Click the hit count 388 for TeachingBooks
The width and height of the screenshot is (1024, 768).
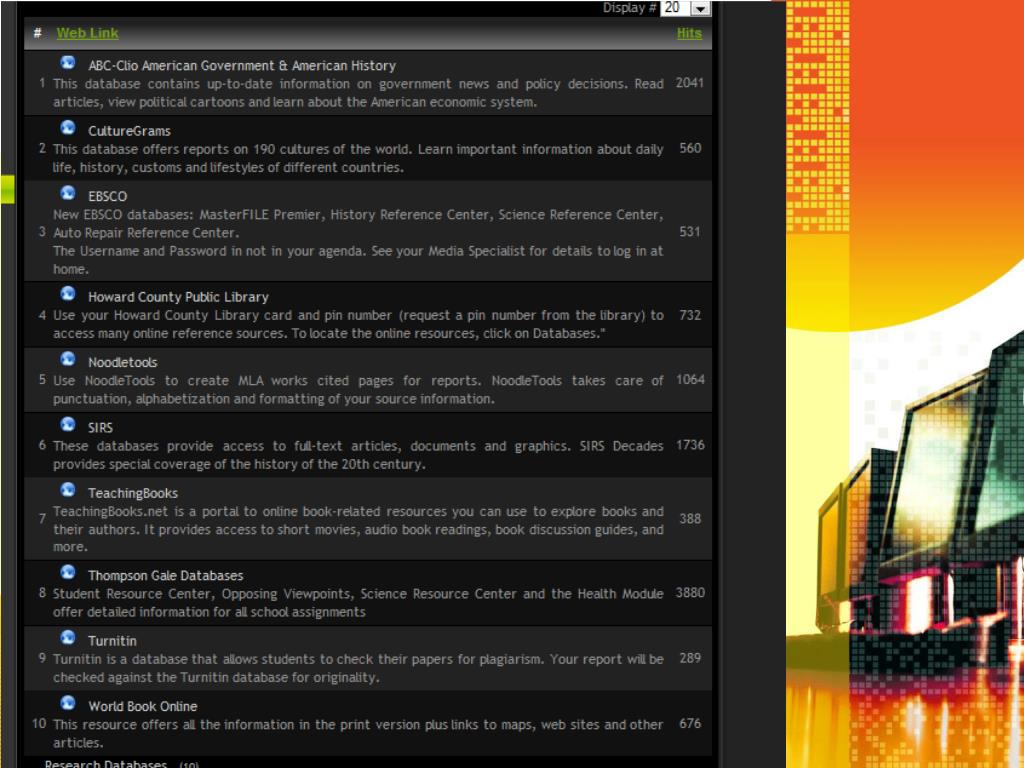690,519
